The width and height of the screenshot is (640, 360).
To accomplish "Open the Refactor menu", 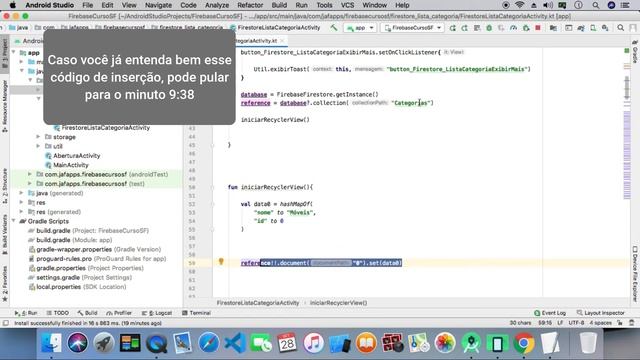I will click(250, 5).
